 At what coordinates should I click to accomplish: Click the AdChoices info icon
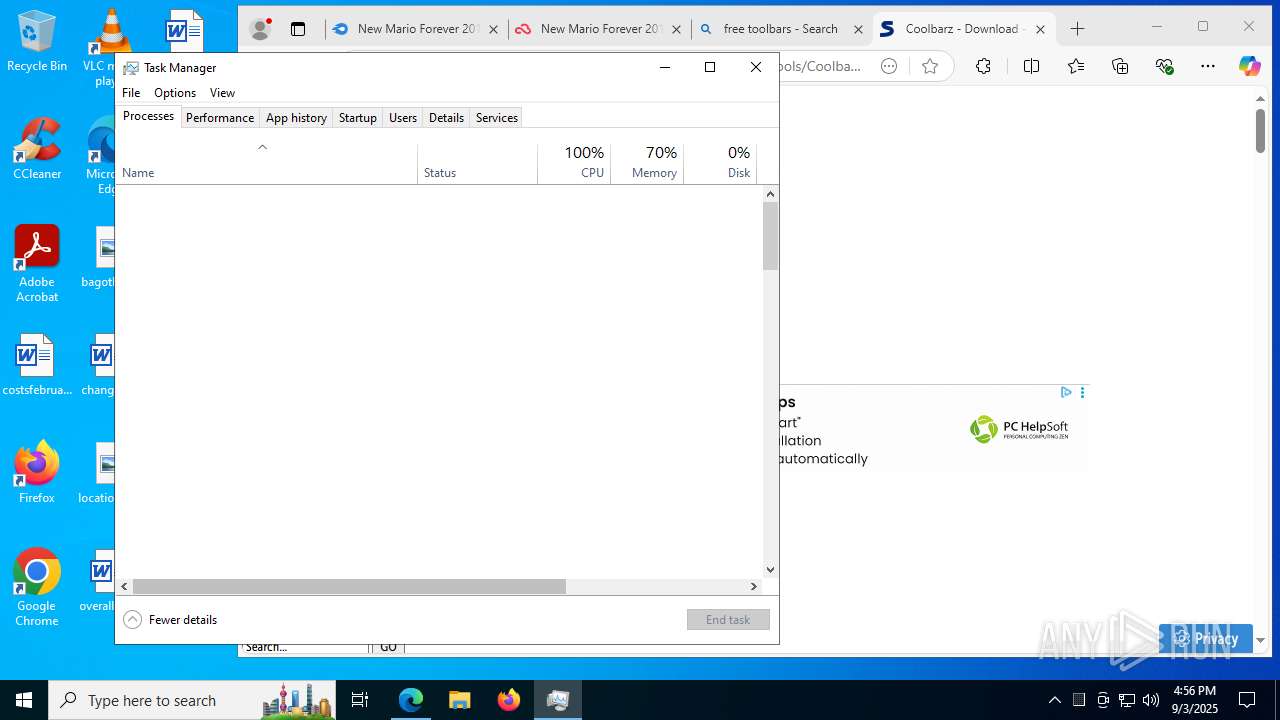[1066, 392]
